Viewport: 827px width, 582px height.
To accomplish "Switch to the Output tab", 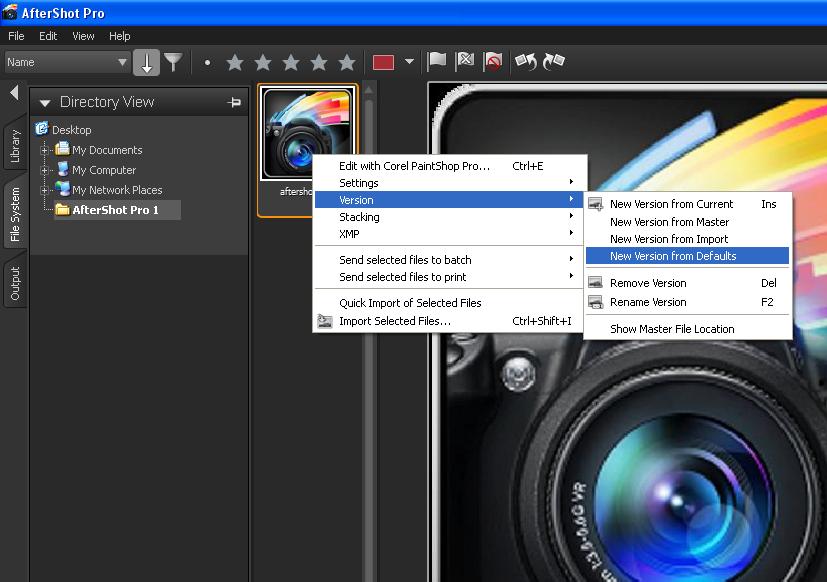I will point(15,283).
